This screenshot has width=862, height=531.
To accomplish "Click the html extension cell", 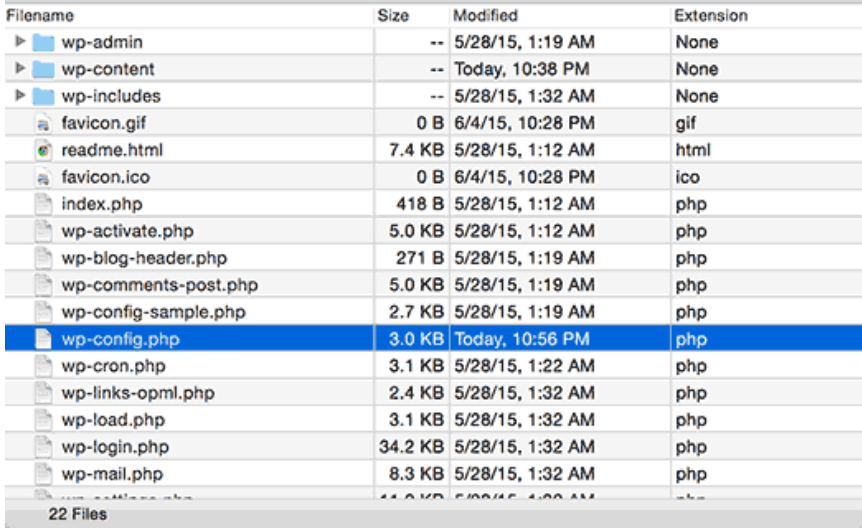I will (693, 150).
